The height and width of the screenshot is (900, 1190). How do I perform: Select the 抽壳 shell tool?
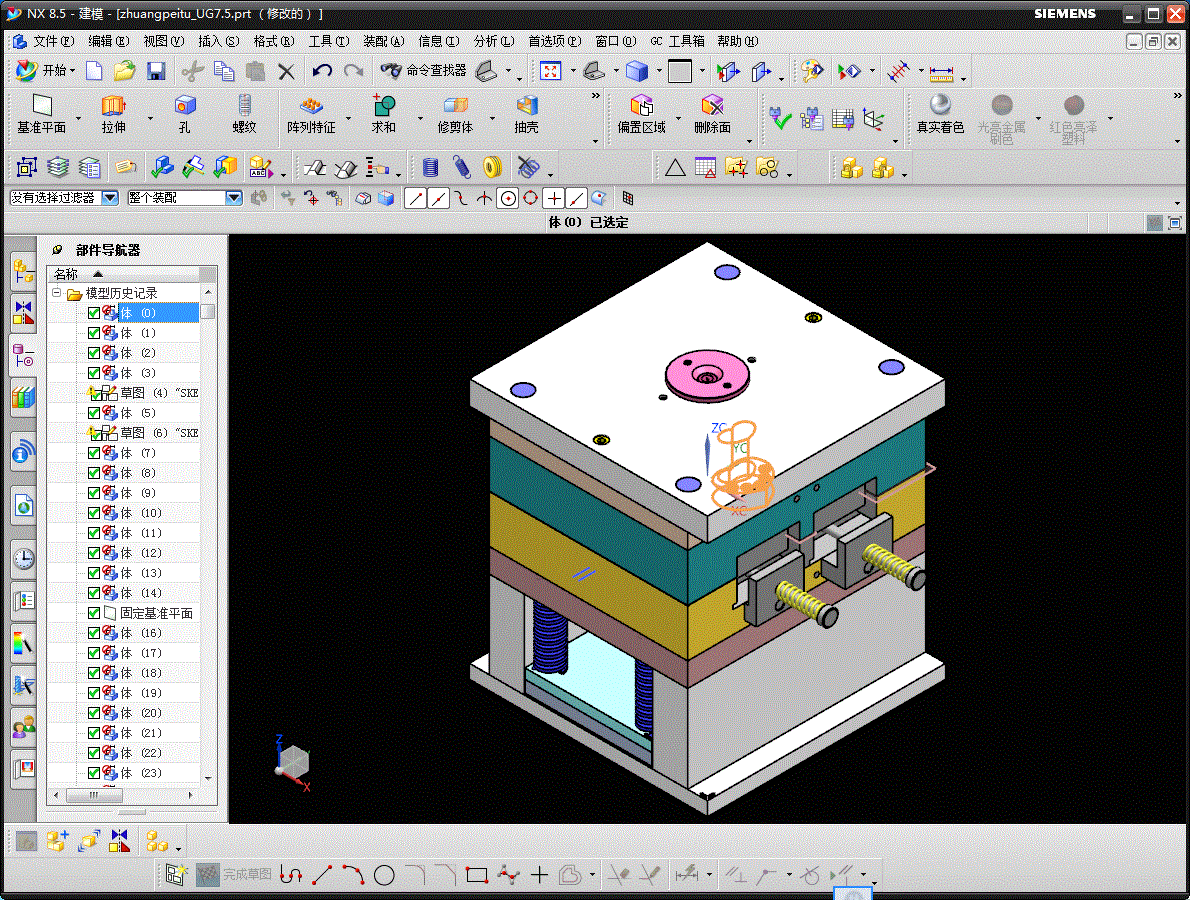(x=527, y=115)
